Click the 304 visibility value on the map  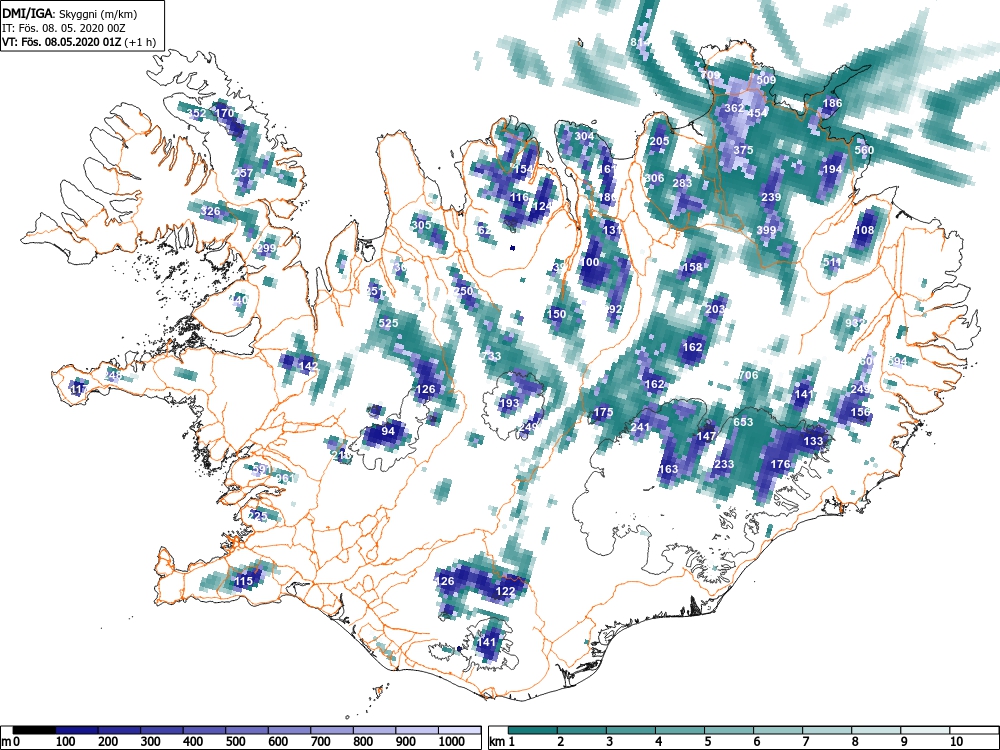pos(584,136)
